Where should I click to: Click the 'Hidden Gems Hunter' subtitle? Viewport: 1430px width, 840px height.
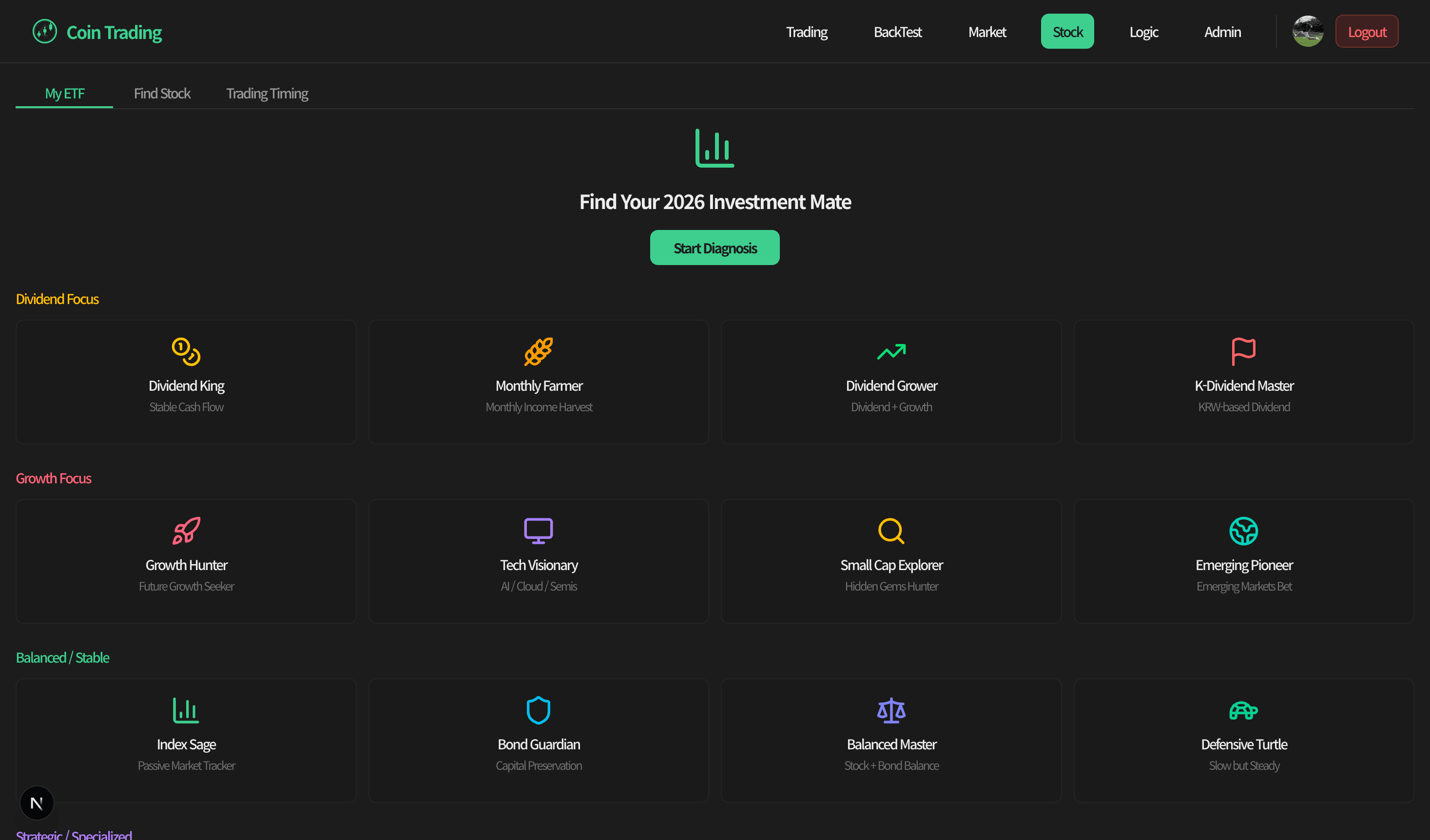891,586
